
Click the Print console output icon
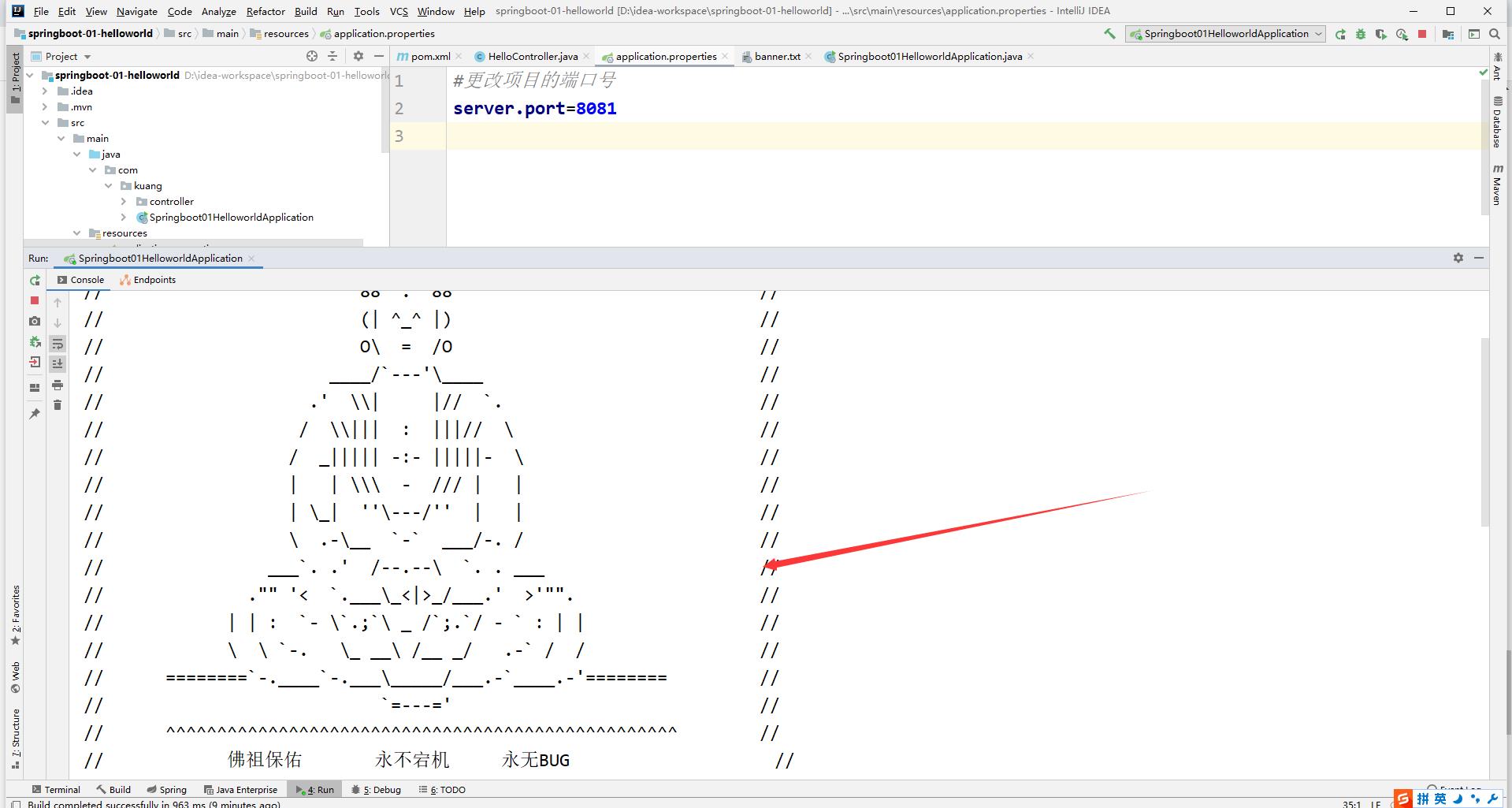58,385
